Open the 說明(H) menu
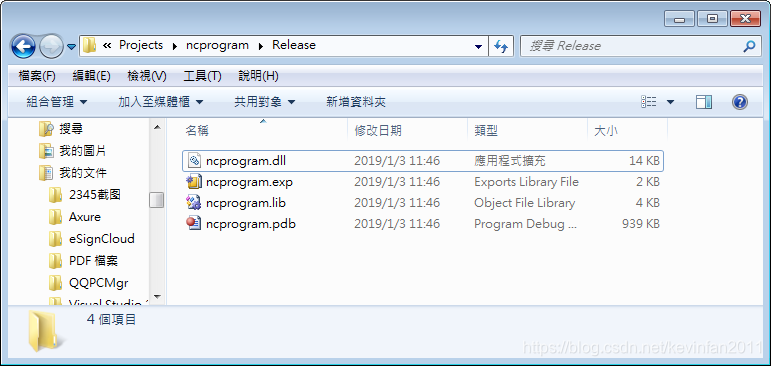The width and height of the screenshot is (771, 366). [x=258, y=76]
